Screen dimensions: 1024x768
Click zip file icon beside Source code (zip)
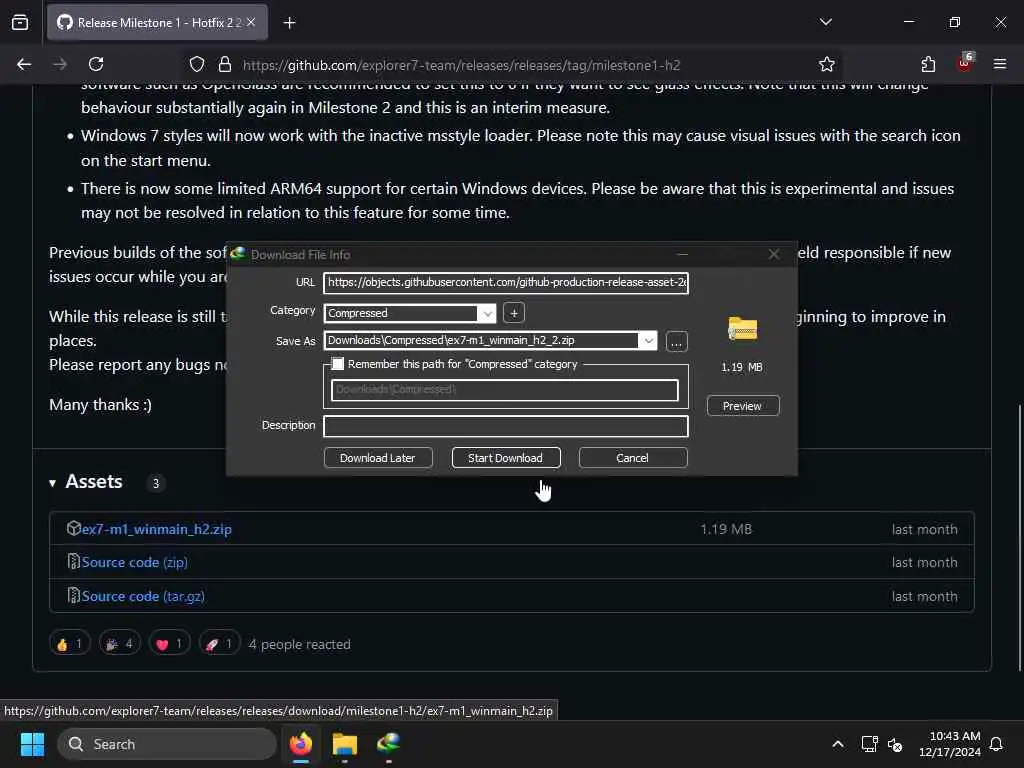[x=74, y=562]
